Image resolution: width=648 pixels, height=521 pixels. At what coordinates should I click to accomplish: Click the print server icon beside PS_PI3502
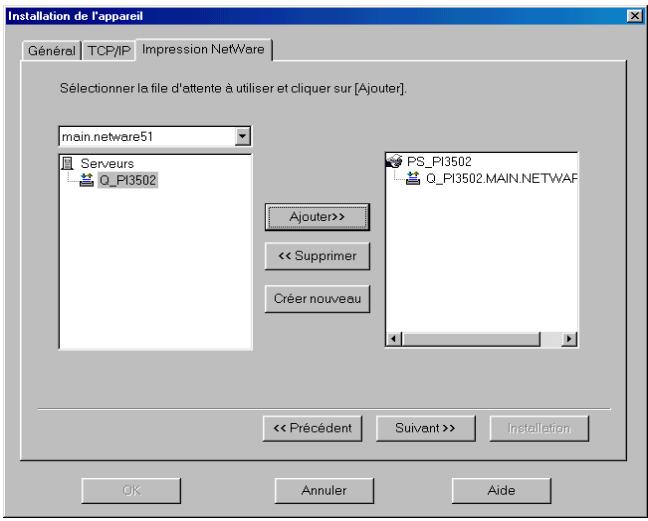pos(394,161)
